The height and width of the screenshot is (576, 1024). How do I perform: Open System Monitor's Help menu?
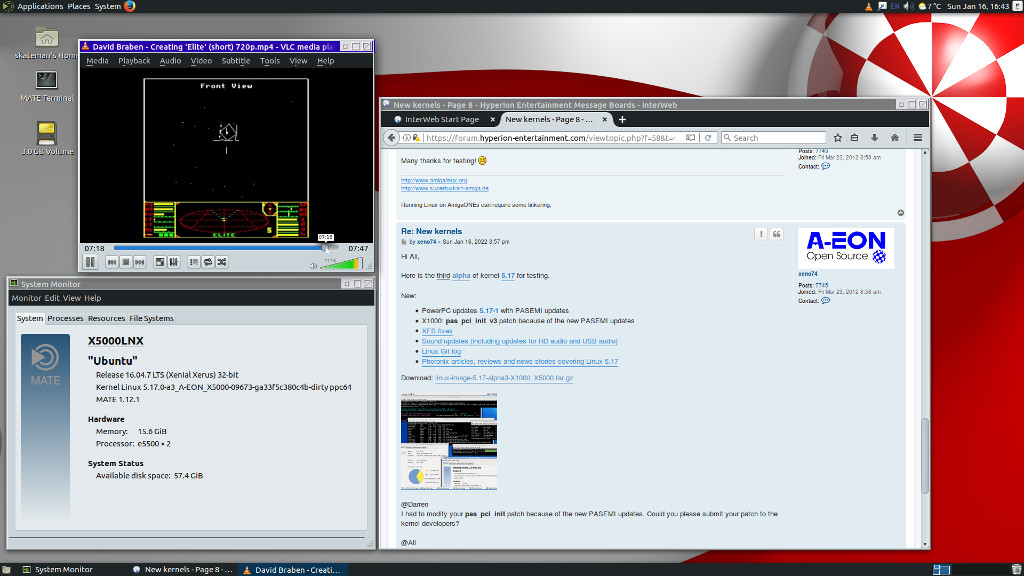[x=93, y=298]
